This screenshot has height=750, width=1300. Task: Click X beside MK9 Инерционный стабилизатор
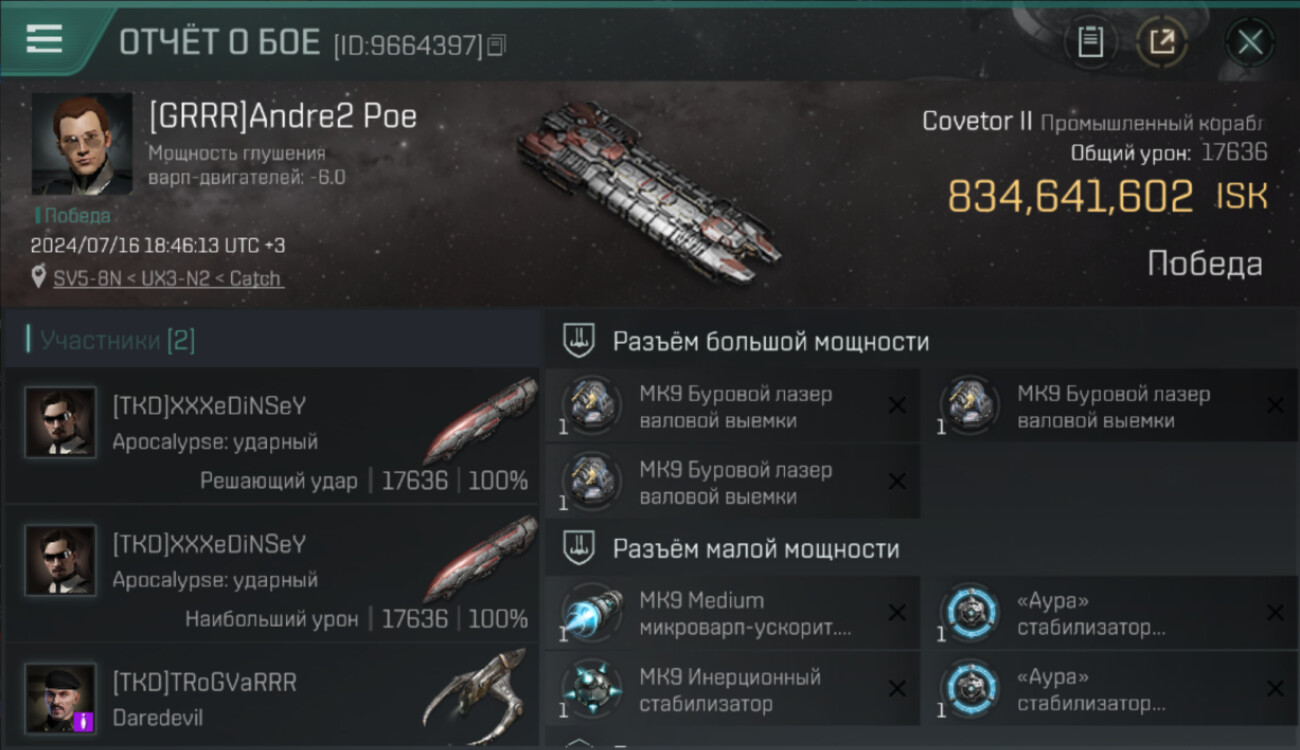(897, 689)
